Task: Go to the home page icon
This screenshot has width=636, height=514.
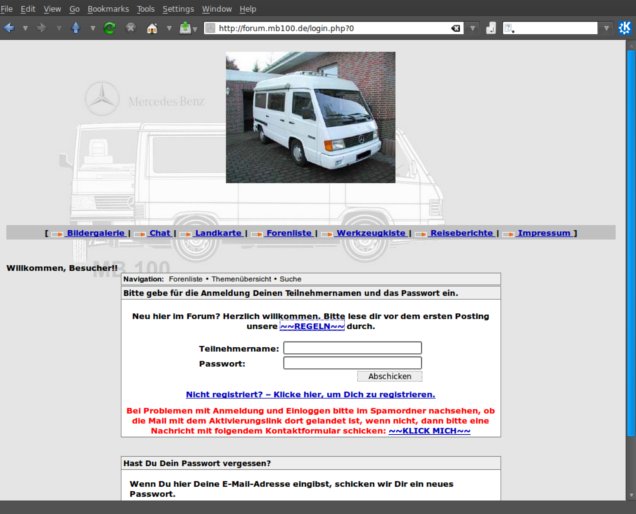Action: 152,28
